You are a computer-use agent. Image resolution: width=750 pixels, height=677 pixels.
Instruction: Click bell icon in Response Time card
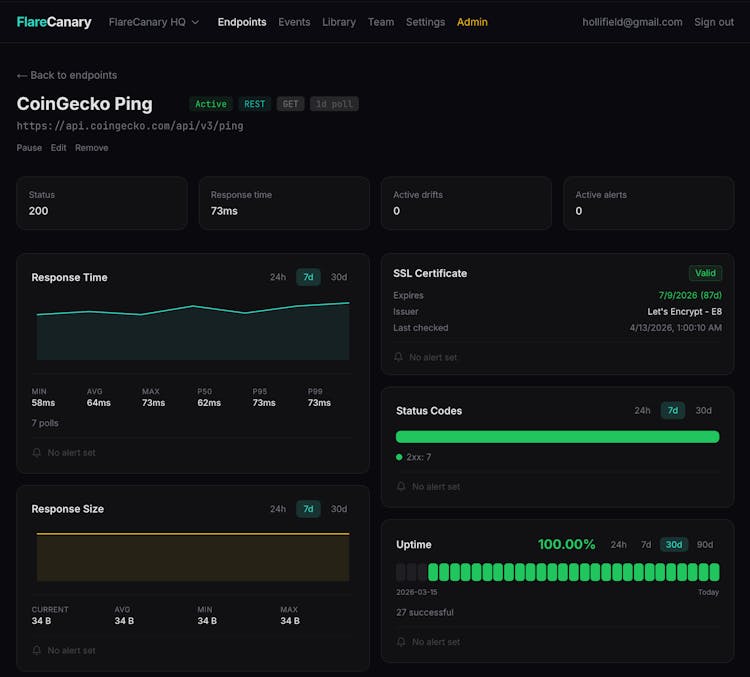coord(37,453)
